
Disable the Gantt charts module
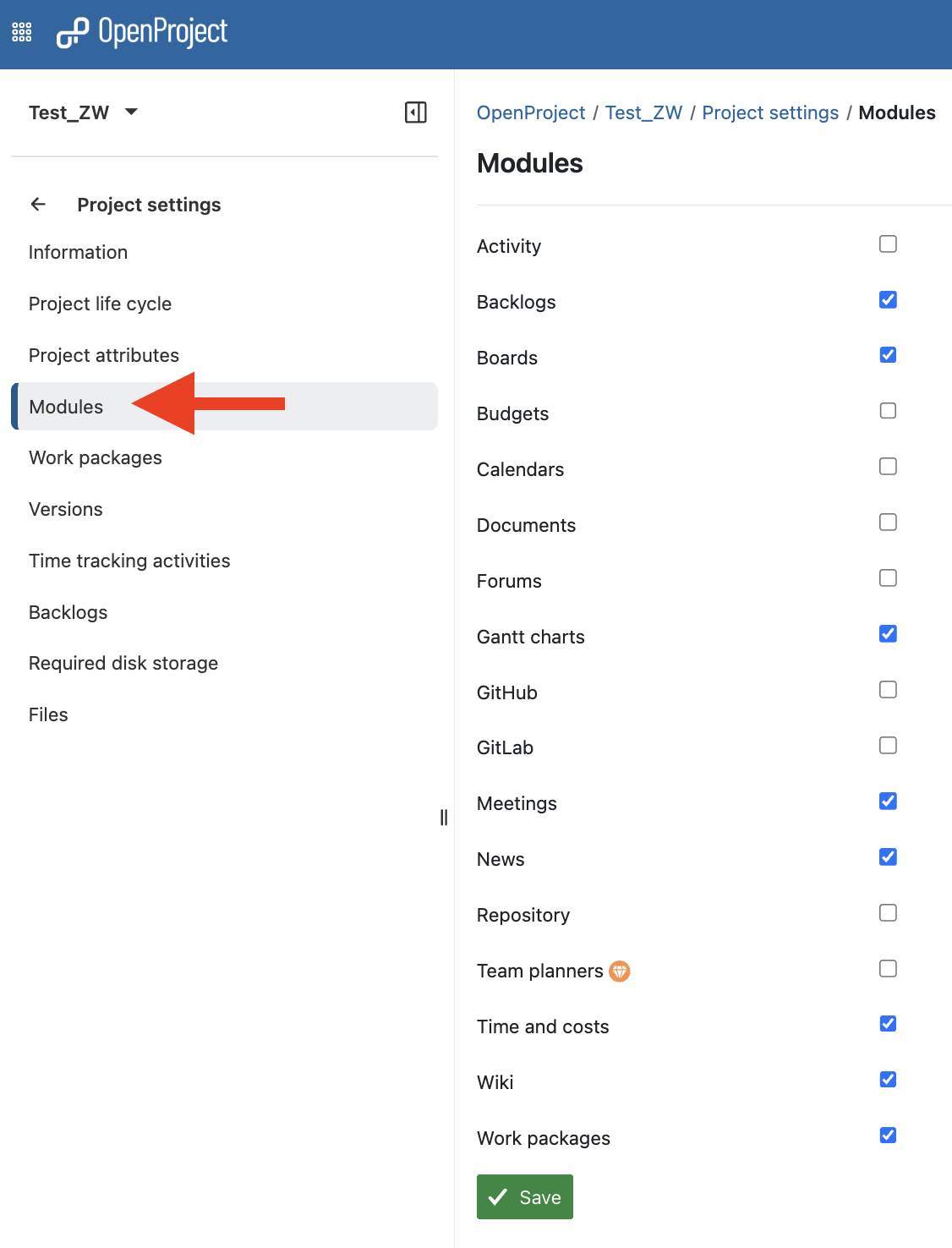point(888,634)
